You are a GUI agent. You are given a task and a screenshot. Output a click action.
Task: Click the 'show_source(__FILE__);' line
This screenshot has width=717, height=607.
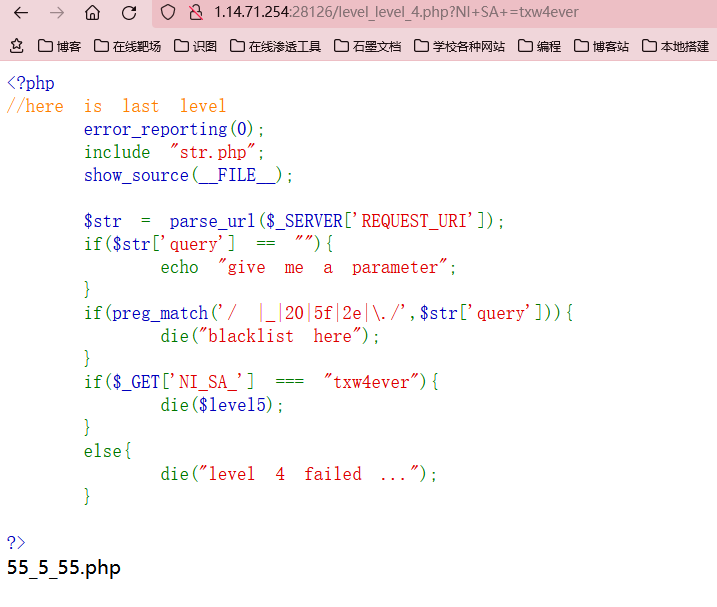pos(188,175)
